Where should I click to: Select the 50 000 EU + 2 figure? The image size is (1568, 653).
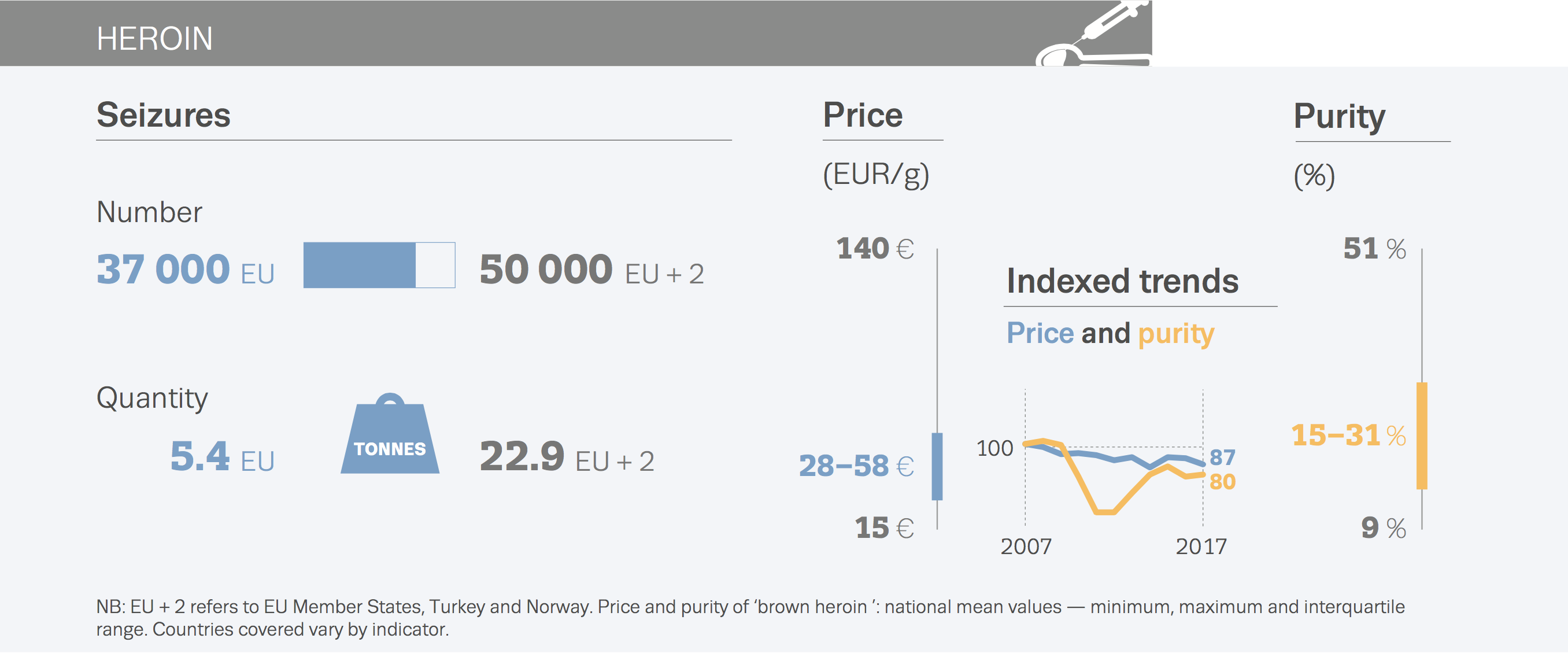tap(591, 270)
